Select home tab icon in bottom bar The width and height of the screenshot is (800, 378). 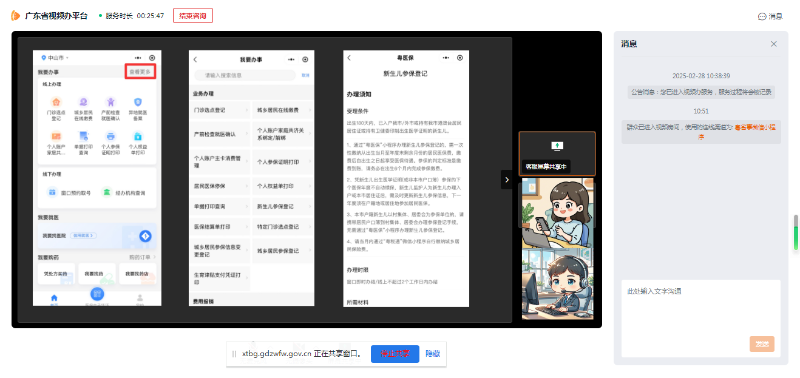55,299
